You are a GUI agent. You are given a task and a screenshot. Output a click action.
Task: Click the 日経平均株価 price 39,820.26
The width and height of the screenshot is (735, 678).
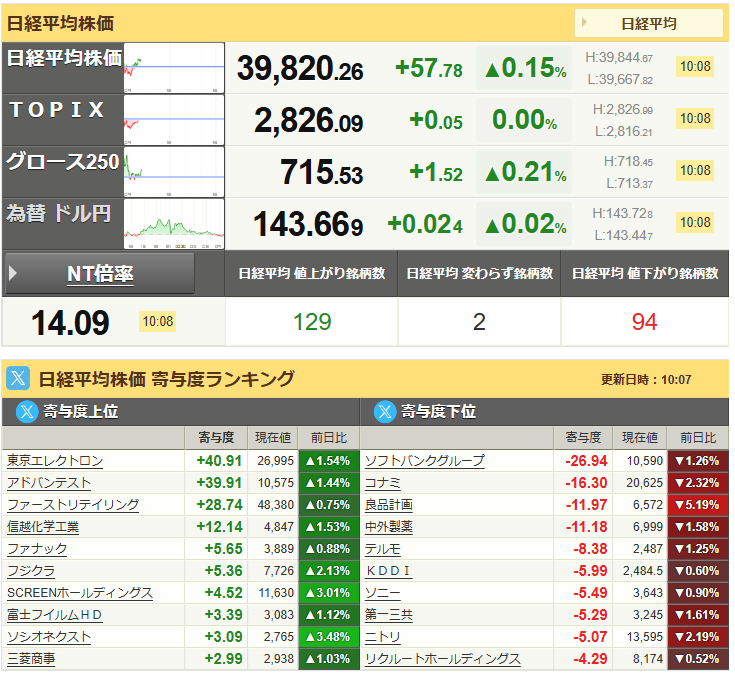point(300,68)
